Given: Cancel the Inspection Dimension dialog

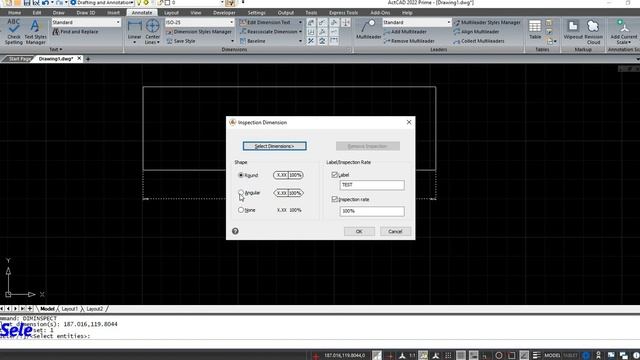Looking at the screenshot, I should (395, 231).
